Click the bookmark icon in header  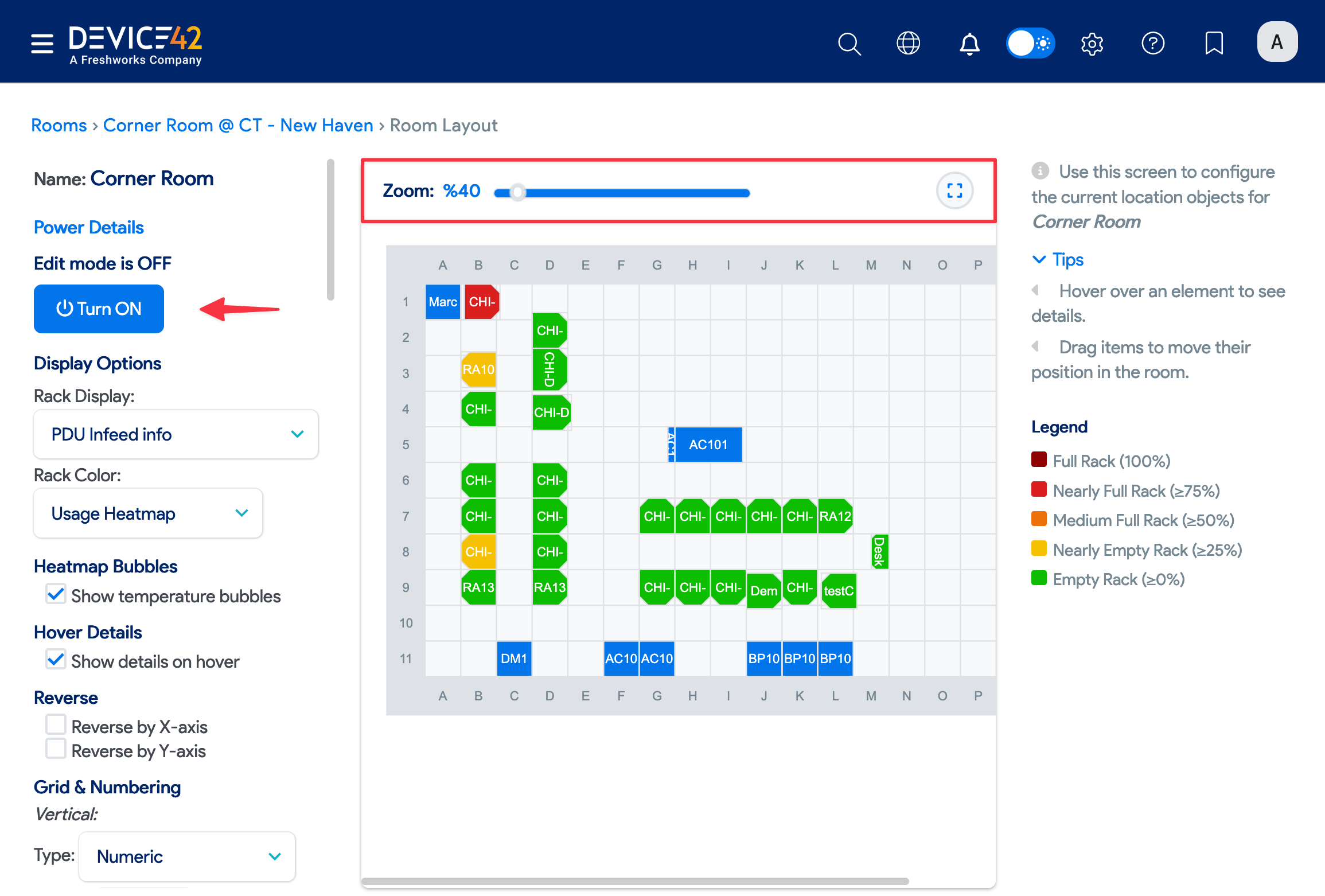[x=1214, y=44]
